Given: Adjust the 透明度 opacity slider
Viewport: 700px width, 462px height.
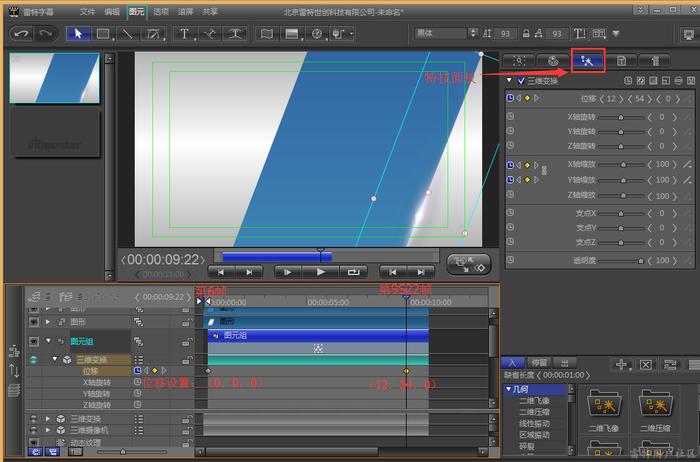Looking at the screenshot, I should click(x=621, y=261).
